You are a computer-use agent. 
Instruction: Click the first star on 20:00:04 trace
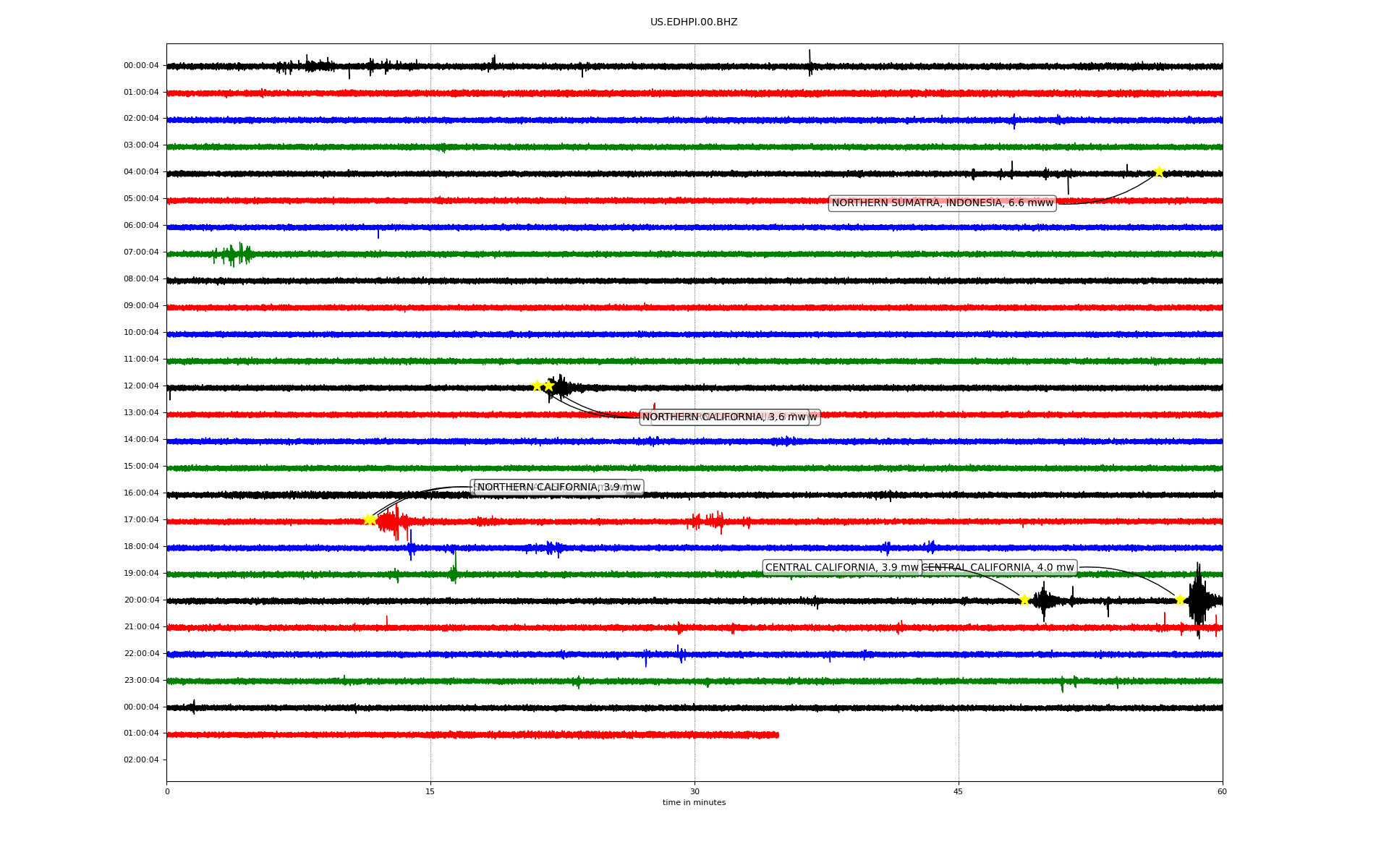1024,600
